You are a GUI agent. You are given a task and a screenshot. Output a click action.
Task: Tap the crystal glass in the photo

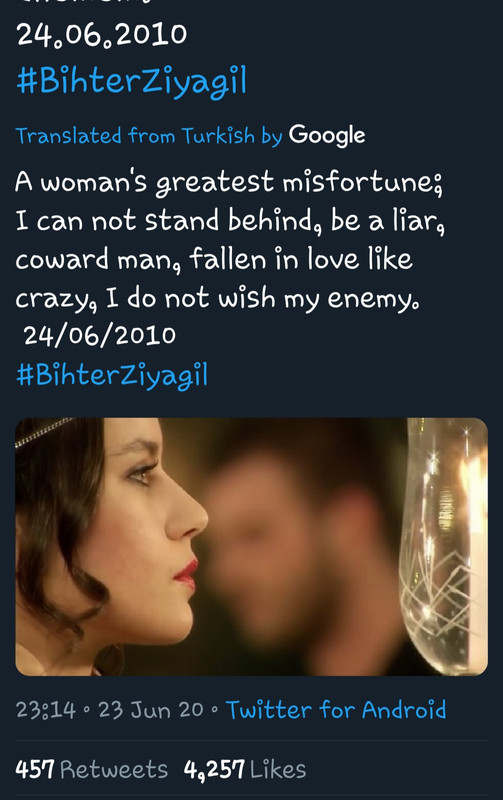click(x=444, y=544)
